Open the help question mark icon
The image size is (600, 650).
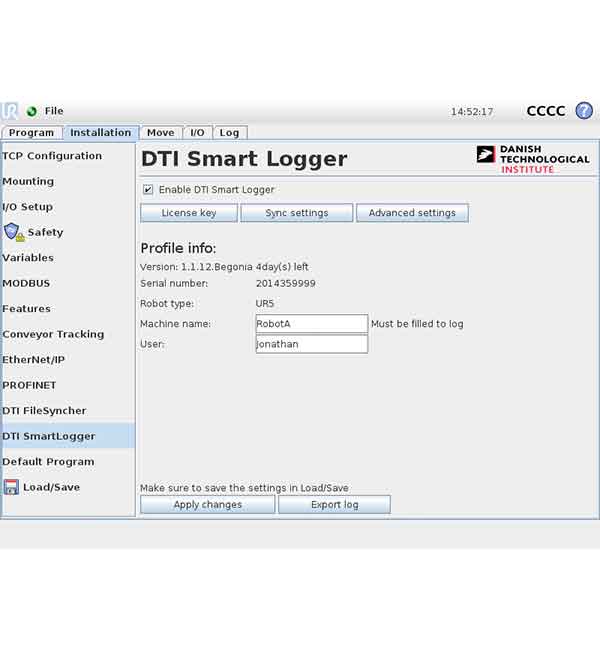[x=584, y=111]
